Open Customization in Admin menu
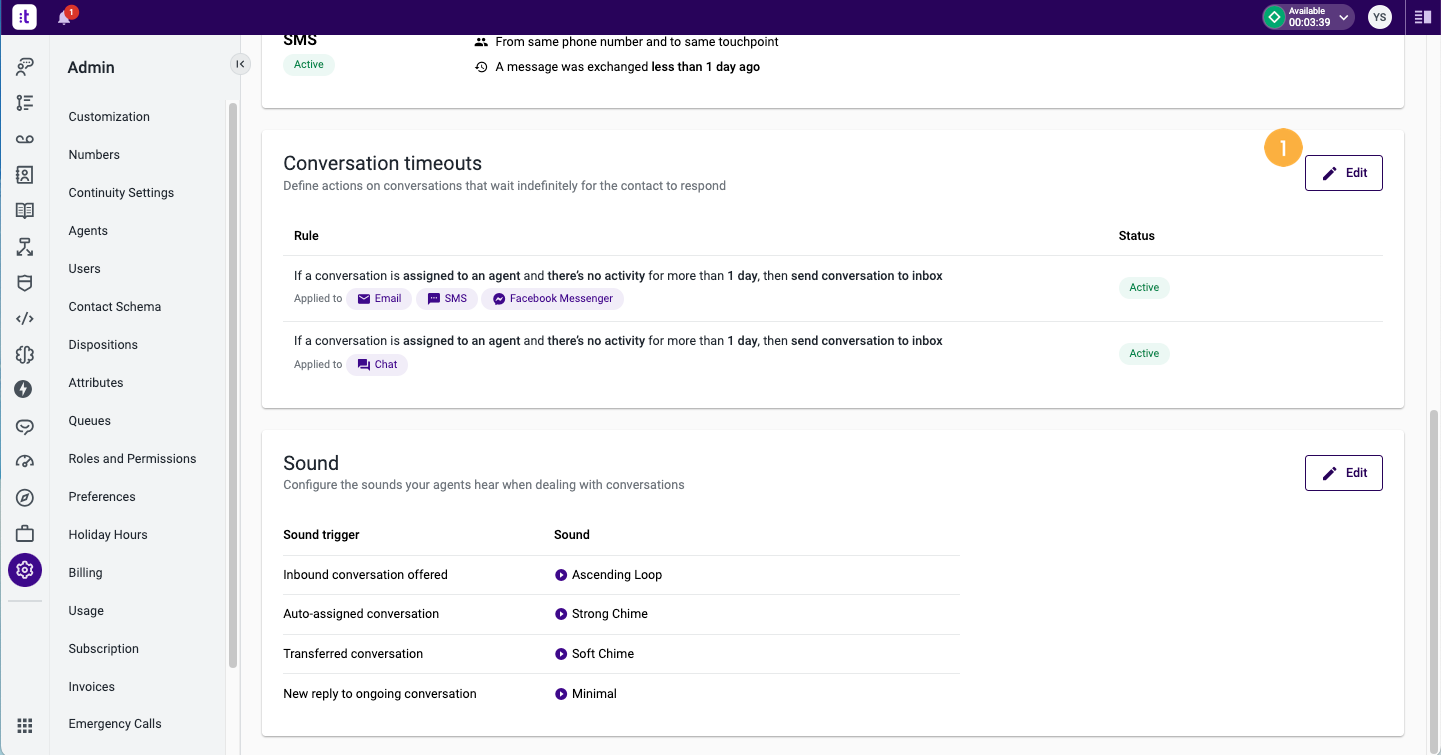1441x755 pixels. (109, 117)
